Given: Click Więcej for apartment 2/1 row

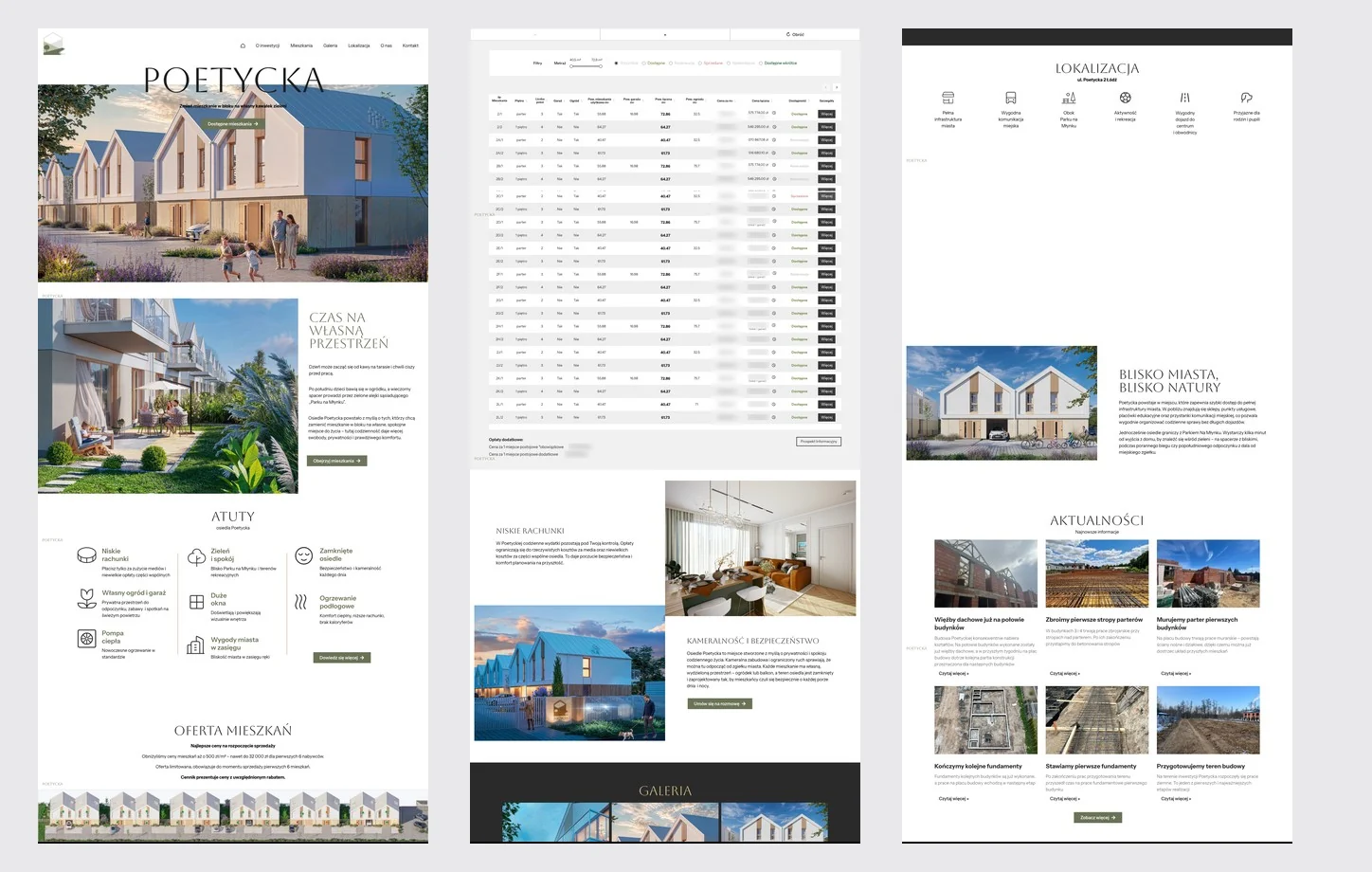Looking at the screenshot, I should click(x=827, y=114).
